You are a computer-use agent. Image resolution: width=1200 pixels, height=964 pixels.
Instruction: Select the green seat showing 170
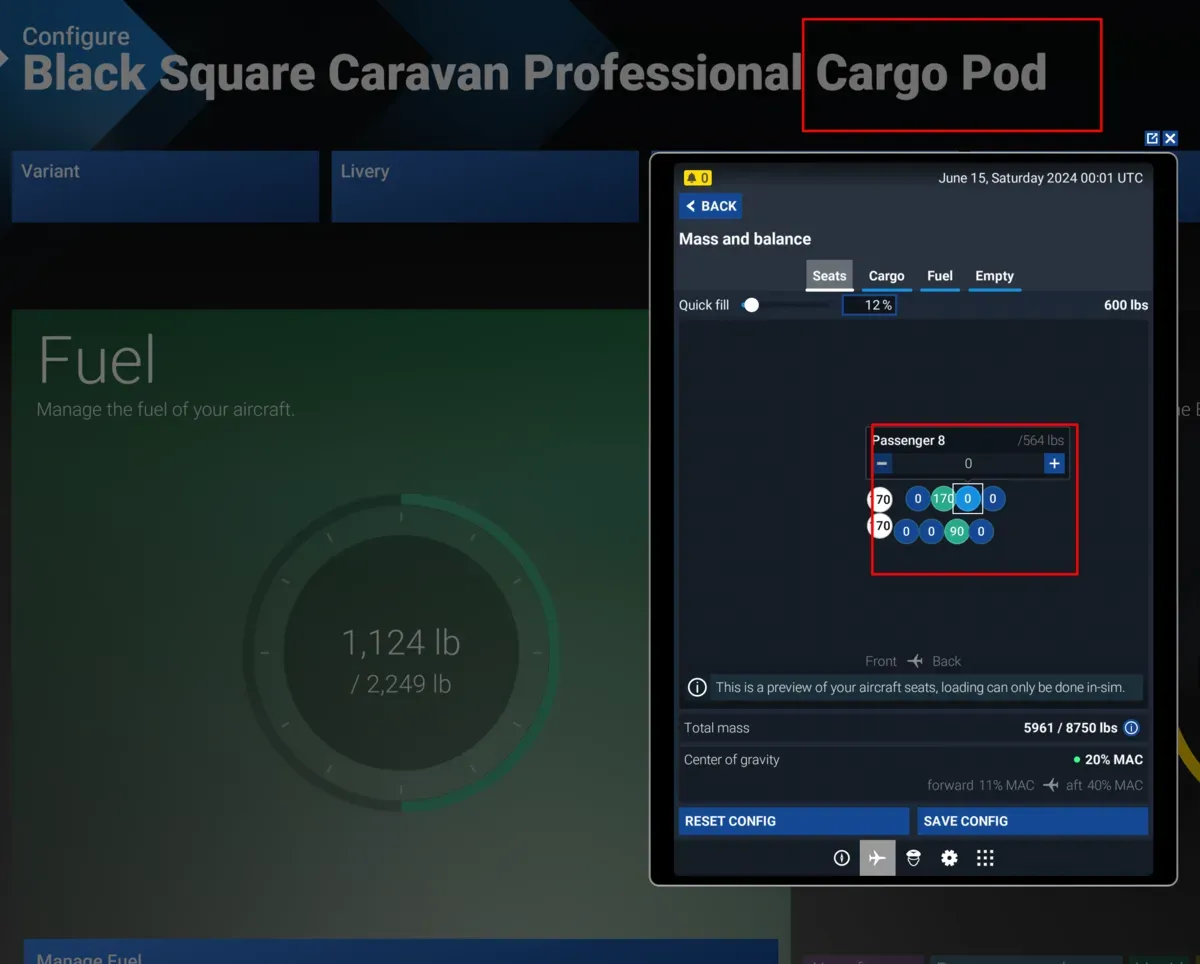943,498
